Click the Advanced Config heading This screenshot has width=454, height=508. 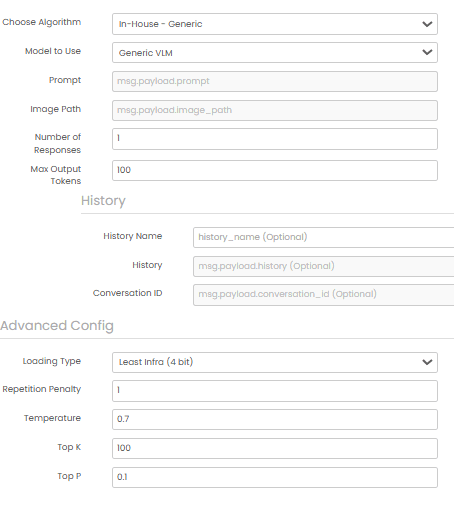[x=57, y=326]
